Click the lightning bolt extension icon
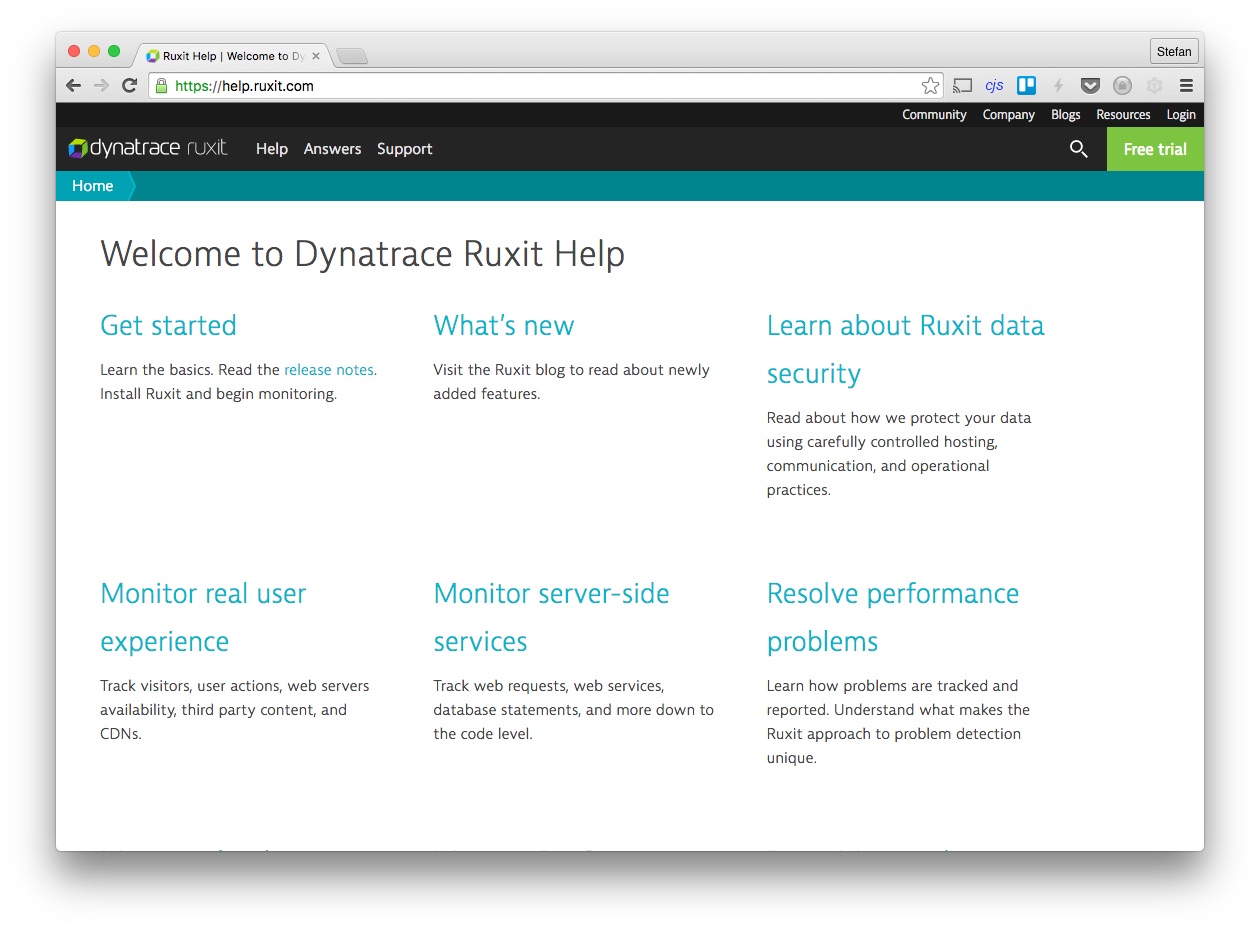Screen dimensions: 1260x931 pos(1058,86)
